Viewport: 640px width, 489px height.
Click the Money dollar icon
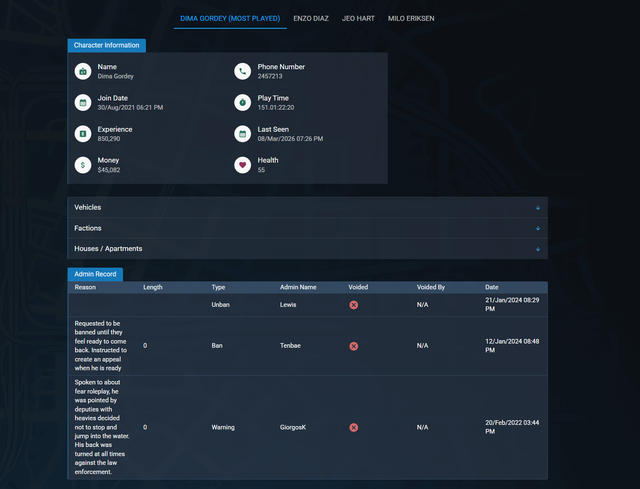83,165
